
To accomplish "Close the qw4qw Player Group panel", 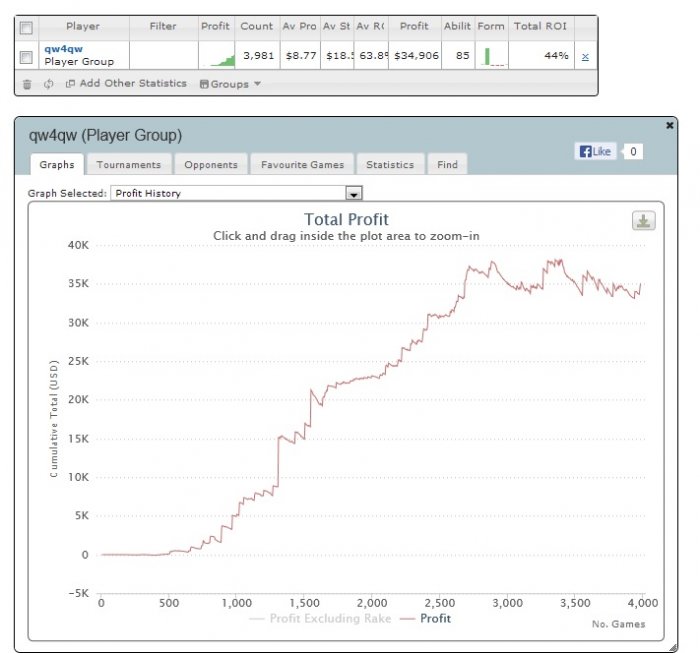I will [669, 125].
